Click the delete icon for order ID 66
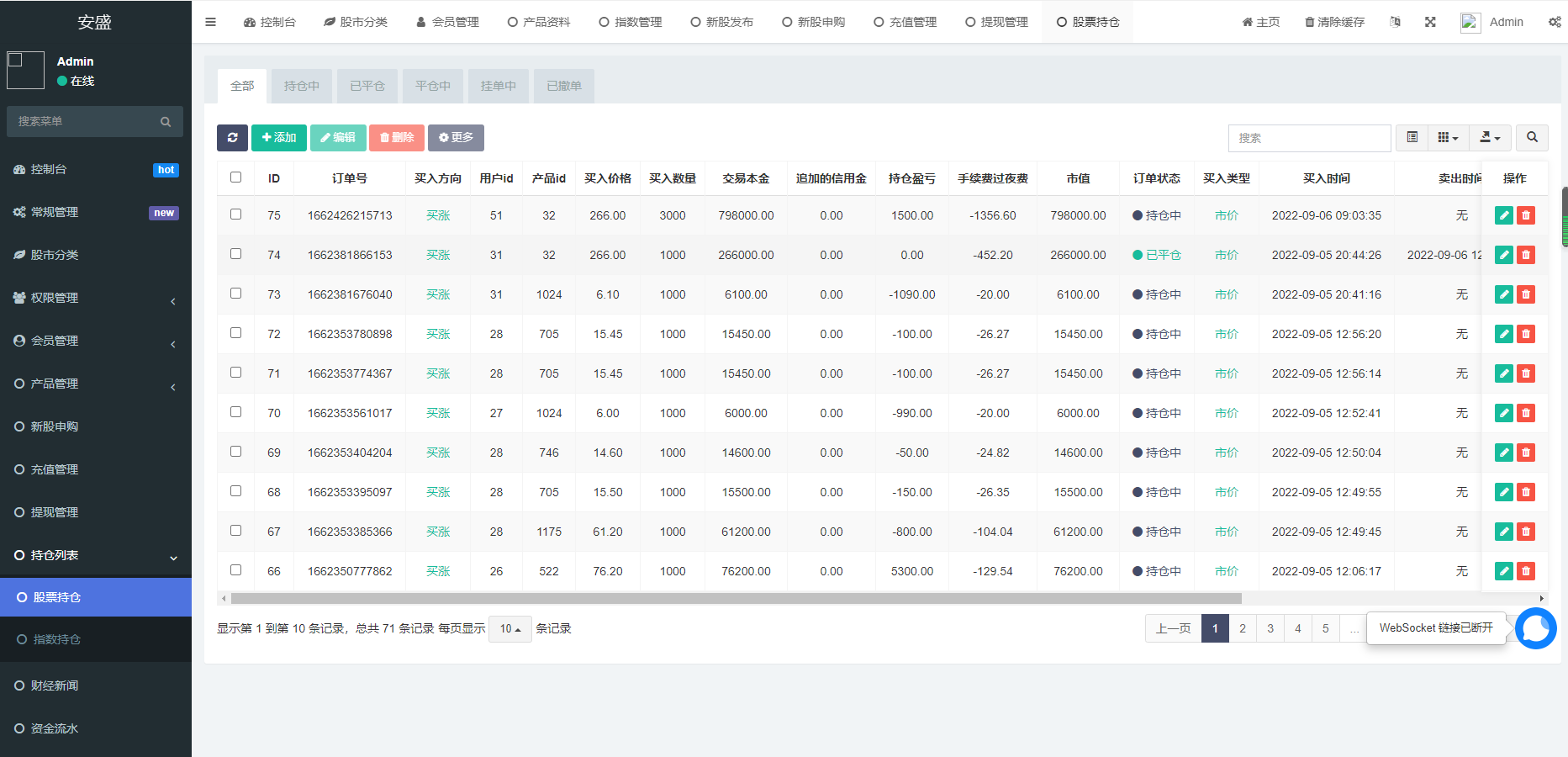The image size is (1568, 757). (x=1526, y=571)
